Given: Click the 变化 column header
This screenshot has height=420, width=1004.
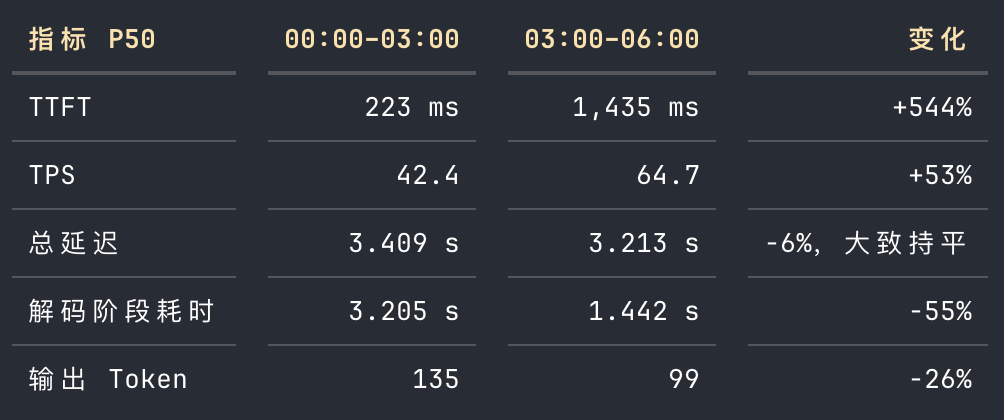Looking at the screenshot, I should tap(937, 40).
